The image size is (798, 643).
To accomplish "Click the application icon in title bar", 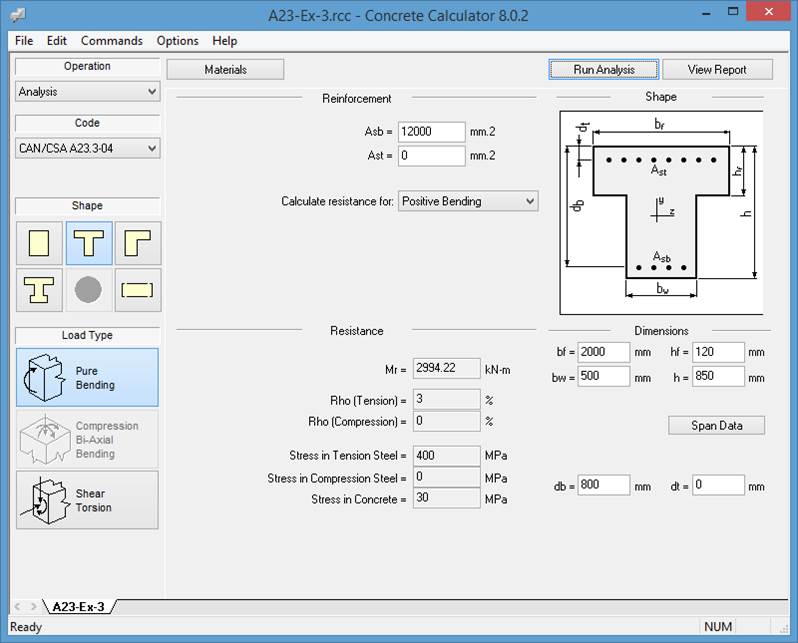I will pos(18,15).
